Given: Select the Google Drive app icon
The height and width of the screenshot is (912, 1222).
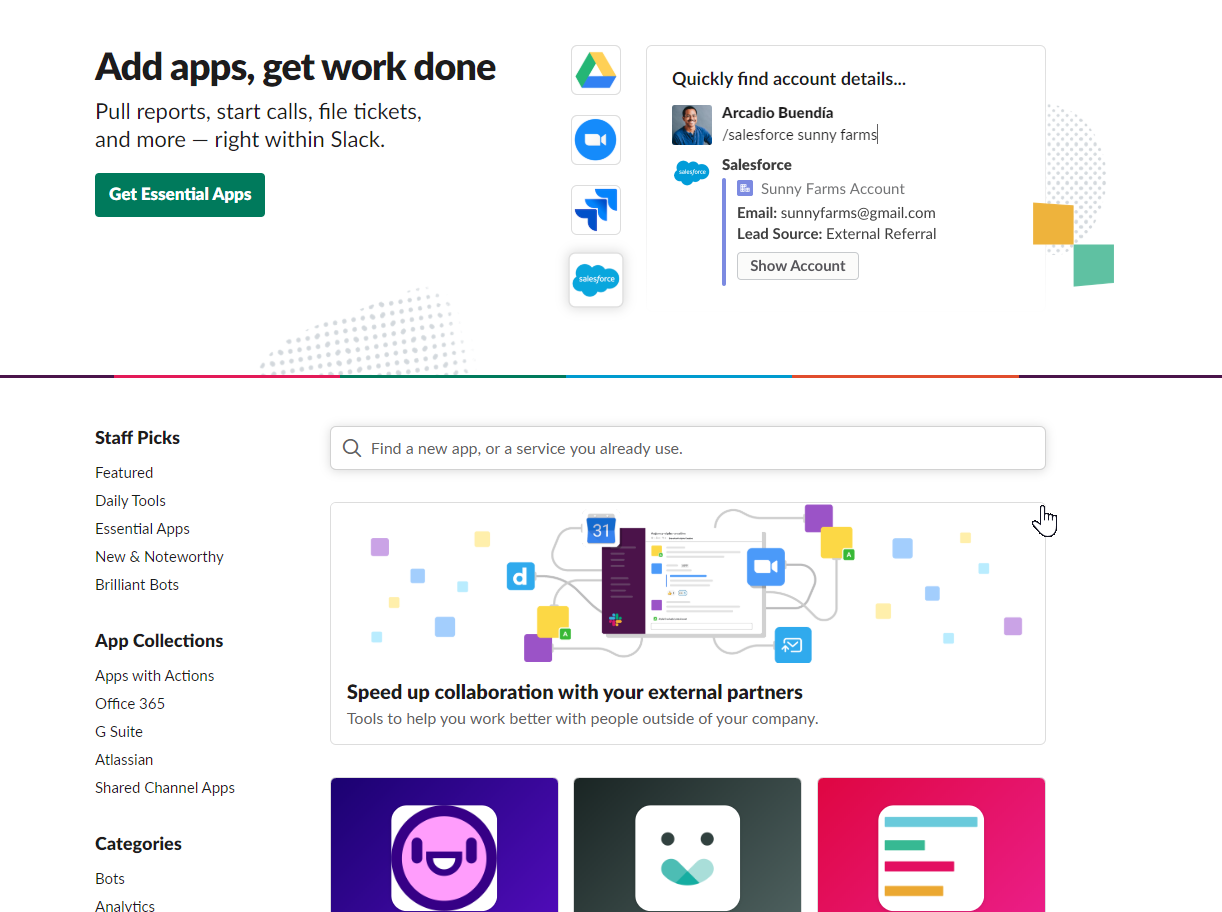Looking at the screenshot, I should click(596, 70).
